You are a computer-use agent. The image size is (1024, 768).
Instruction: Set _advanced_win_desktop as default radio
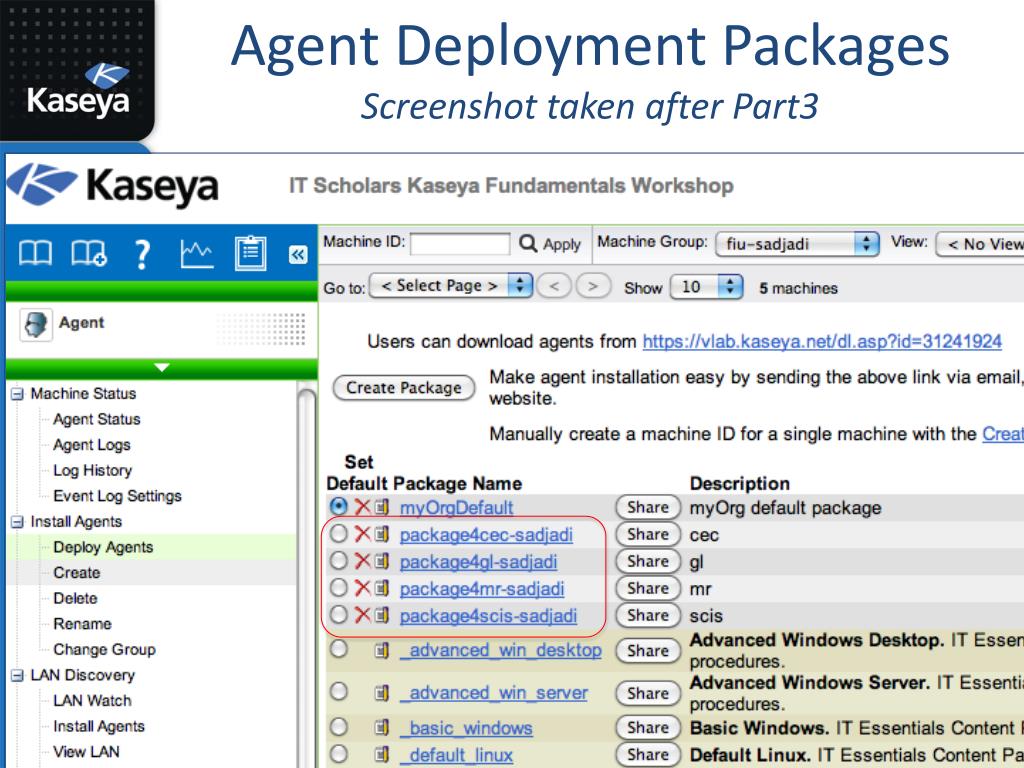pos(338,649)
